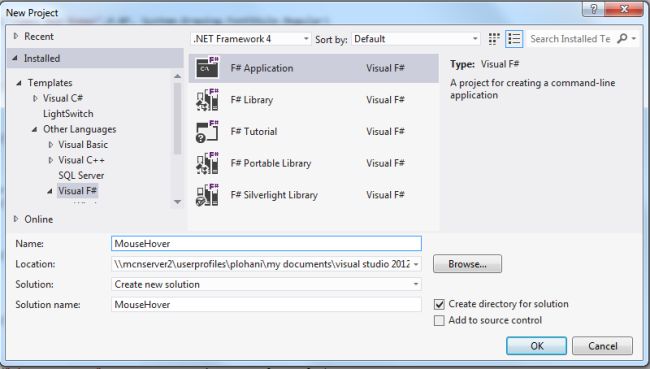Expand the Visual C++ tree node
Viewport: 650px width, 369px height.
click(51, 160)
